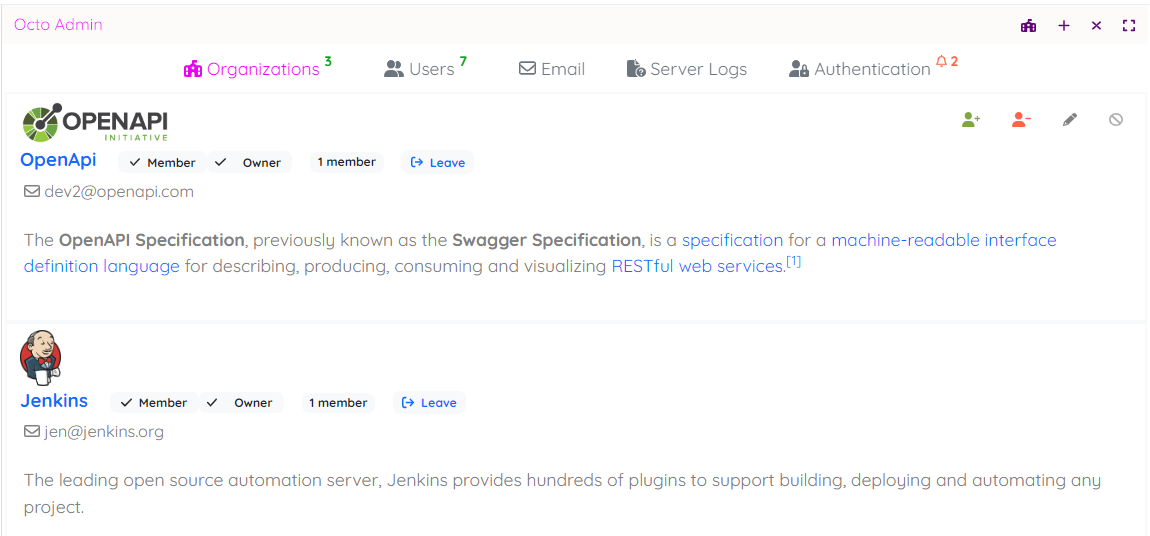Viewport: 1150px width, 536px height.
Task: Open the RESTful web services link
Action: tap(697, 267)
